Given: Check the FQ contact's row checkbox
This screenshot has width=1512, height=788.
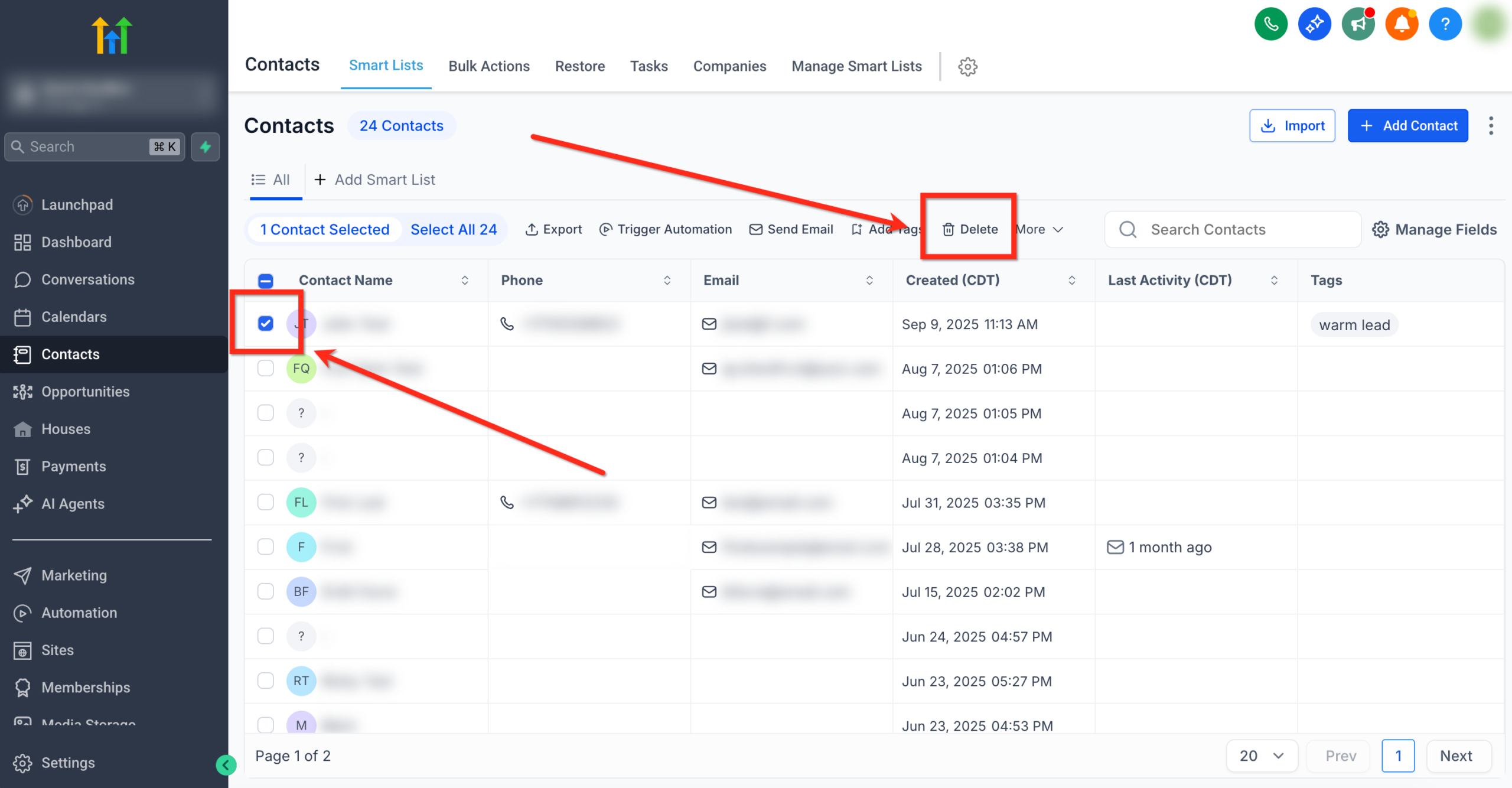Looking at the screenshot, I should (x=265, y=368).
